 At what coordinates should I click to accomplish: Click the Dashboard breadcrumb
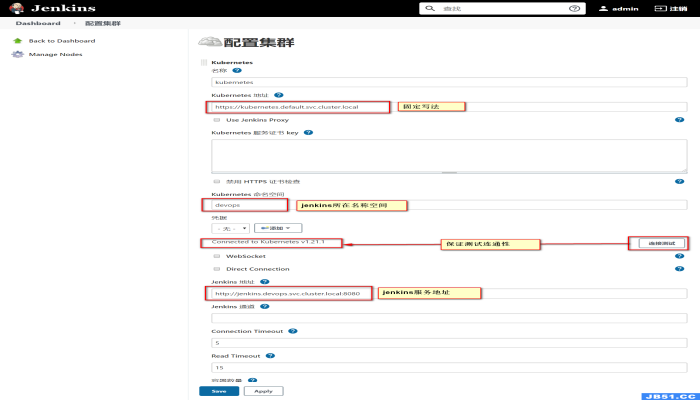pyautogui.click(x=38, y=23)
